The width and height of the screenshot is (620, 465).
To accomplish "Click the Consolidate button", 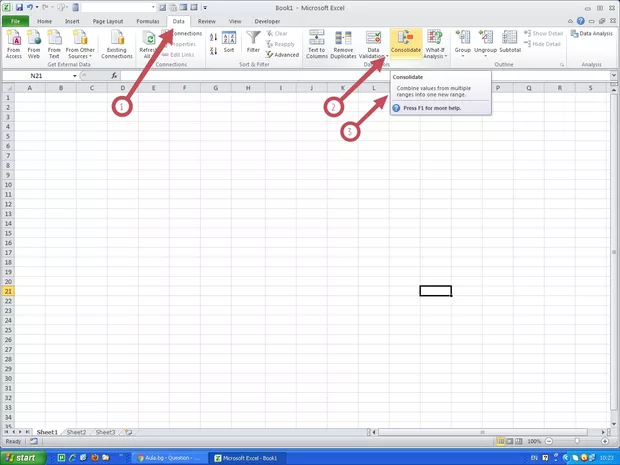I will (x=406, y=43).
